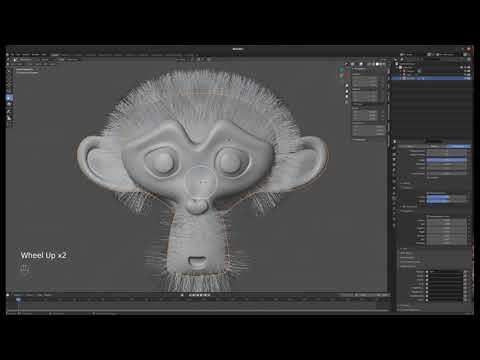Switch to Rendered viewport shading
Screen dimensions: 480x360
tap(384, 64)
